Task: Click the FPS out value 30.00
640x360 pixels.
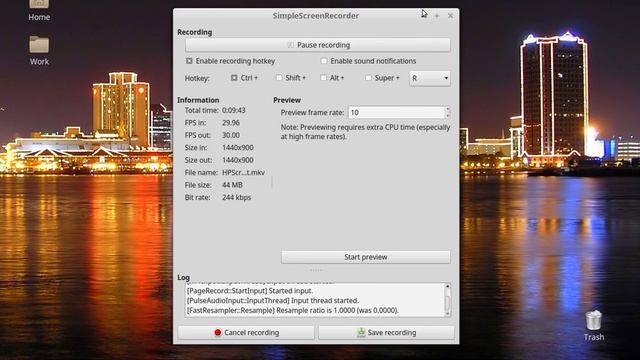Action: 231,135
